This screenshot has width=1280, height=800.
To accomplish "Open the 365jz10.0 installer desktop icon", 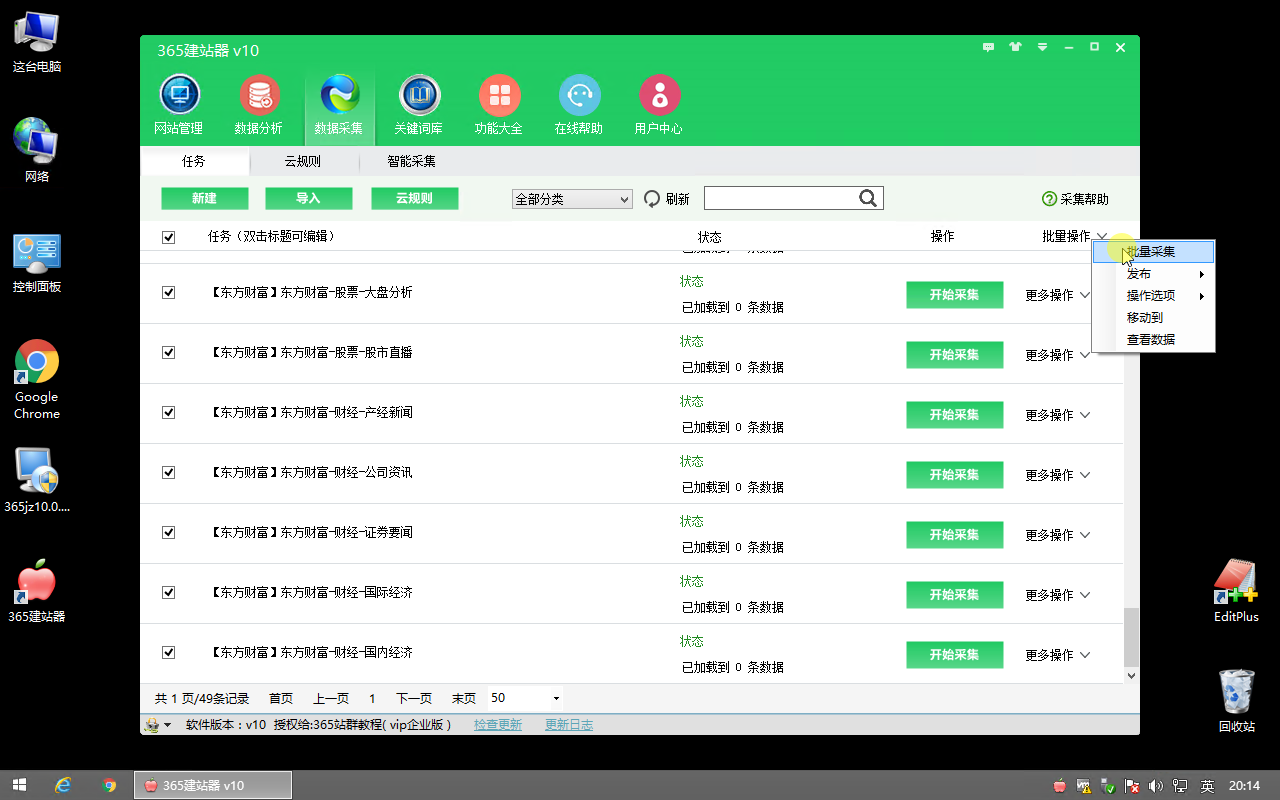I will click(37, 480).
